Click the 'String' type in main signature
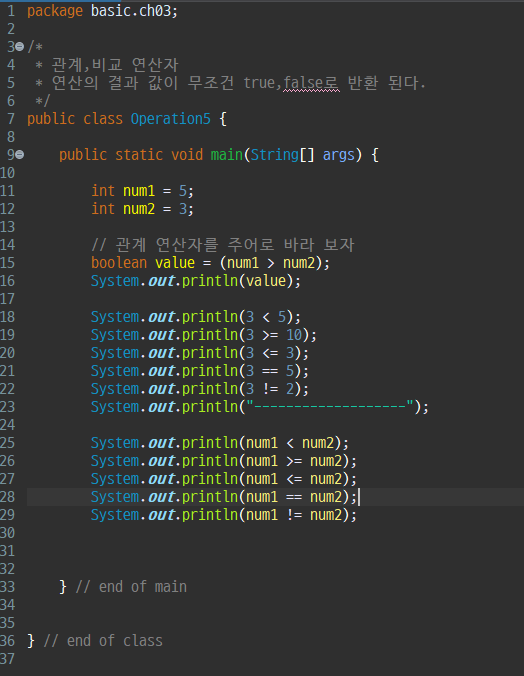This screenshot has height=676, width=524. pos(275,155)
